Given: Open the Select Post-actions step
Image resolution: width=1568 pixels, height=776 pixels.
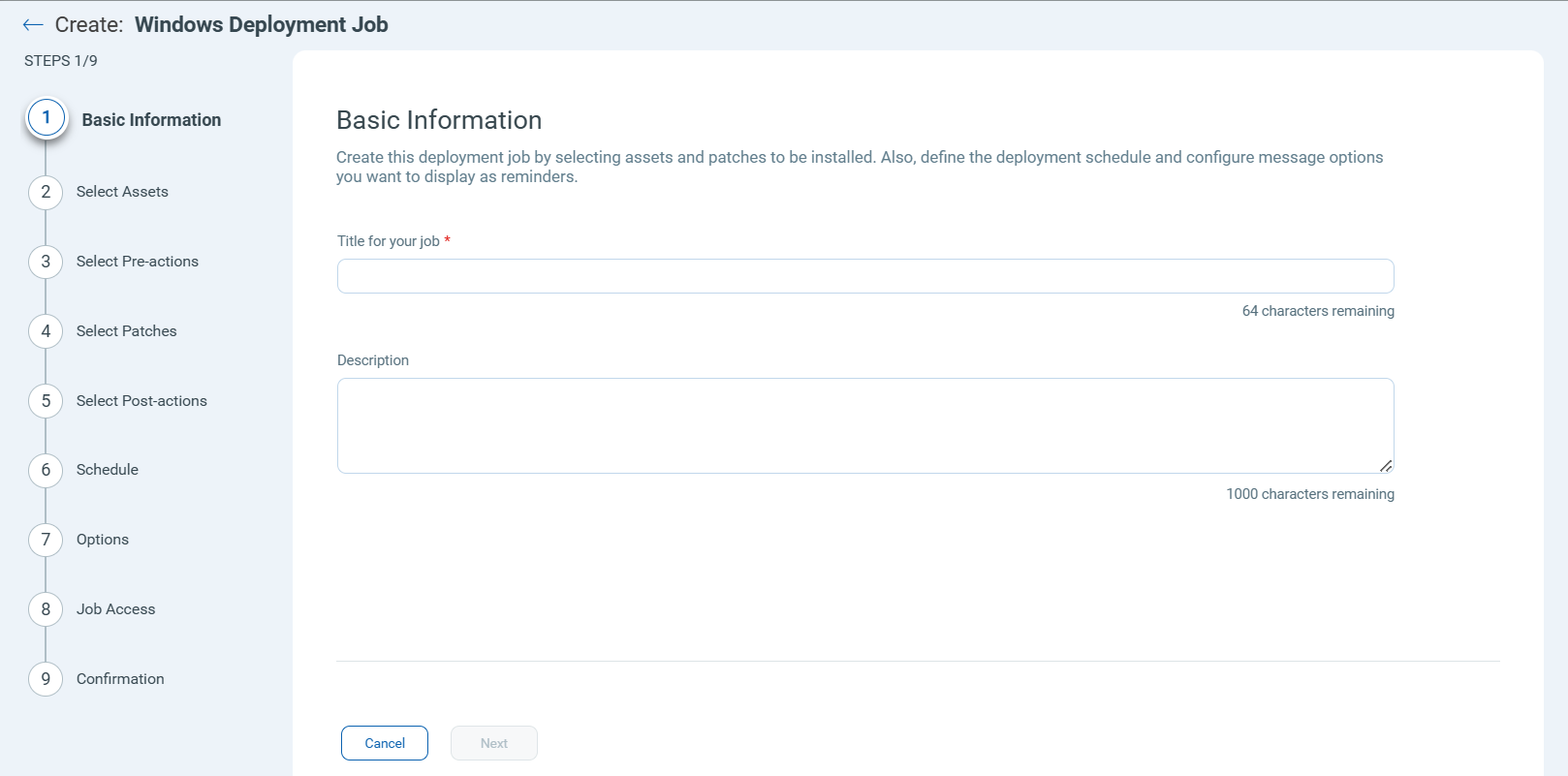Looking at the screenshot, I should (141, 401).
